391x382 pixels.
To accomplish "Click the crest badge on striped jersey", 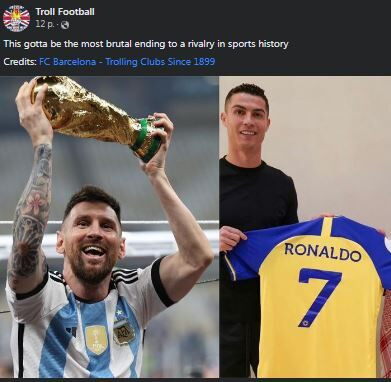I will (124, 332).
